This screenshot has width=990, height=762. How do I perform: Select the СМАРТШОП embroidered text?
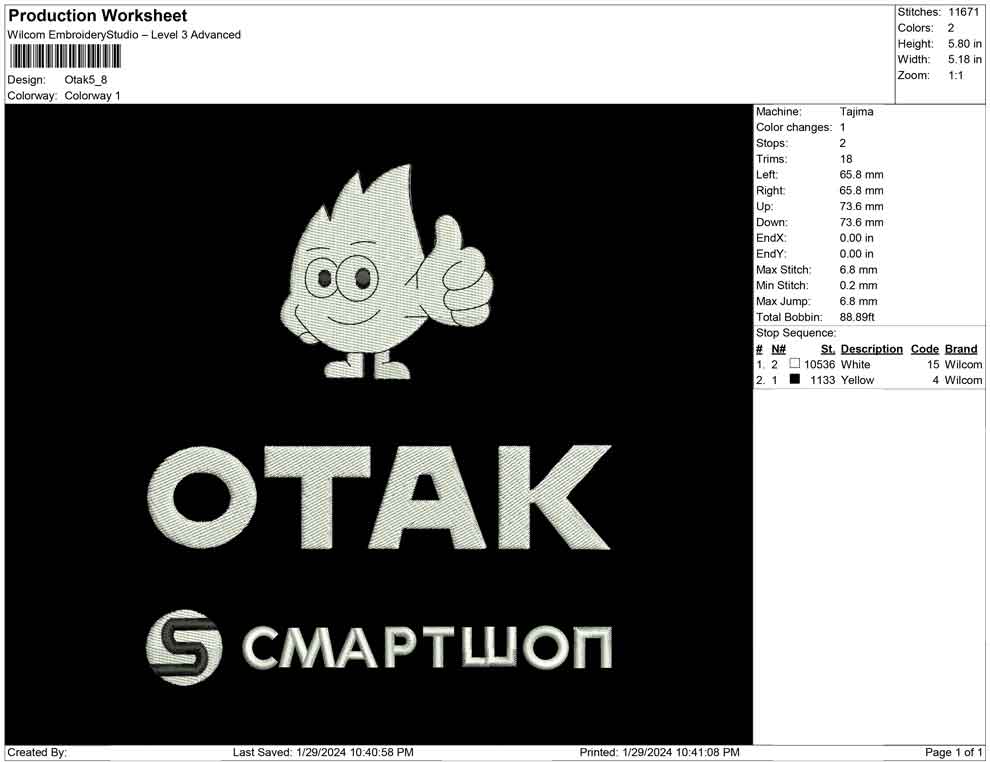tap(427, 648)
